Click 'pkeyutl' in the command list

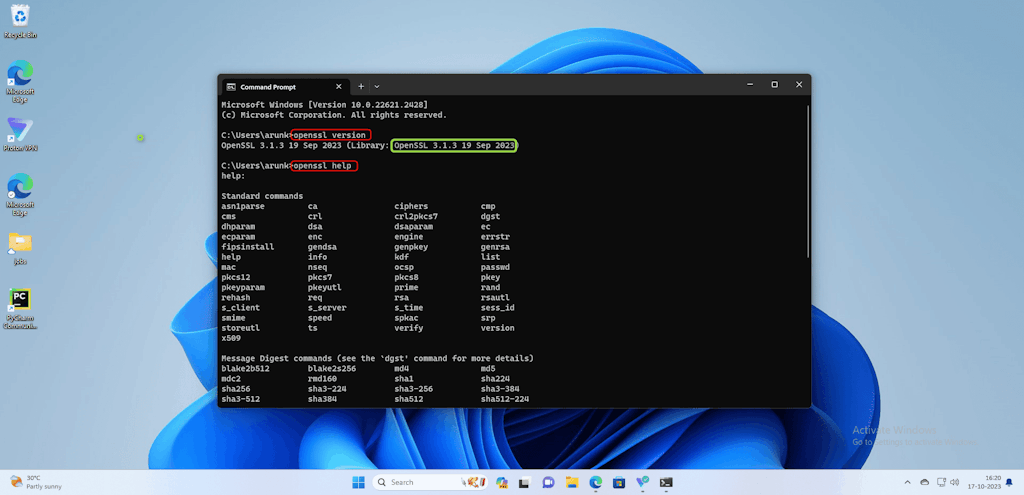click(x=325, y=287)
